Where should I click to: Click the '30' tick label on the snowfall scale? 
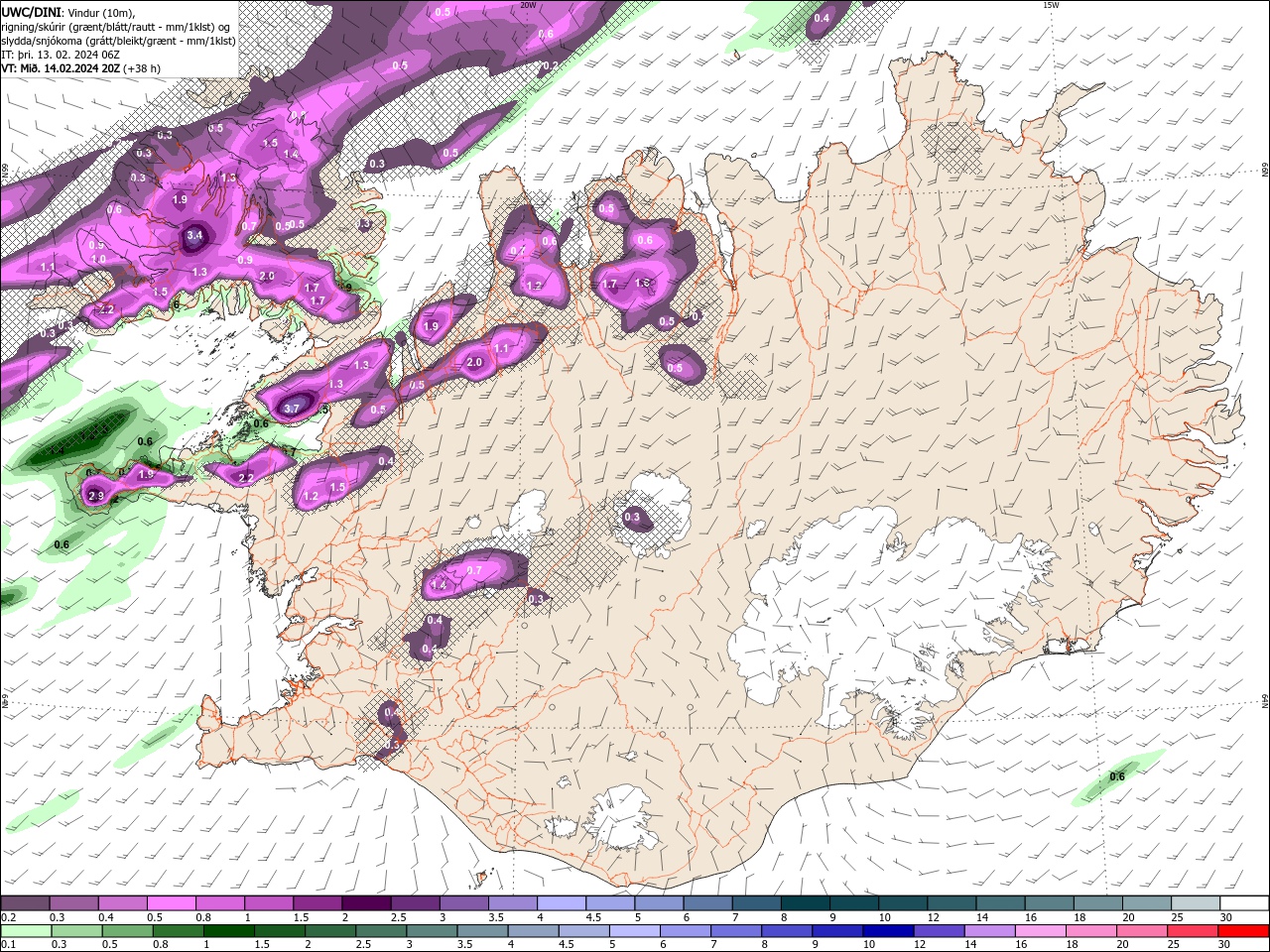coord(1225,918)
